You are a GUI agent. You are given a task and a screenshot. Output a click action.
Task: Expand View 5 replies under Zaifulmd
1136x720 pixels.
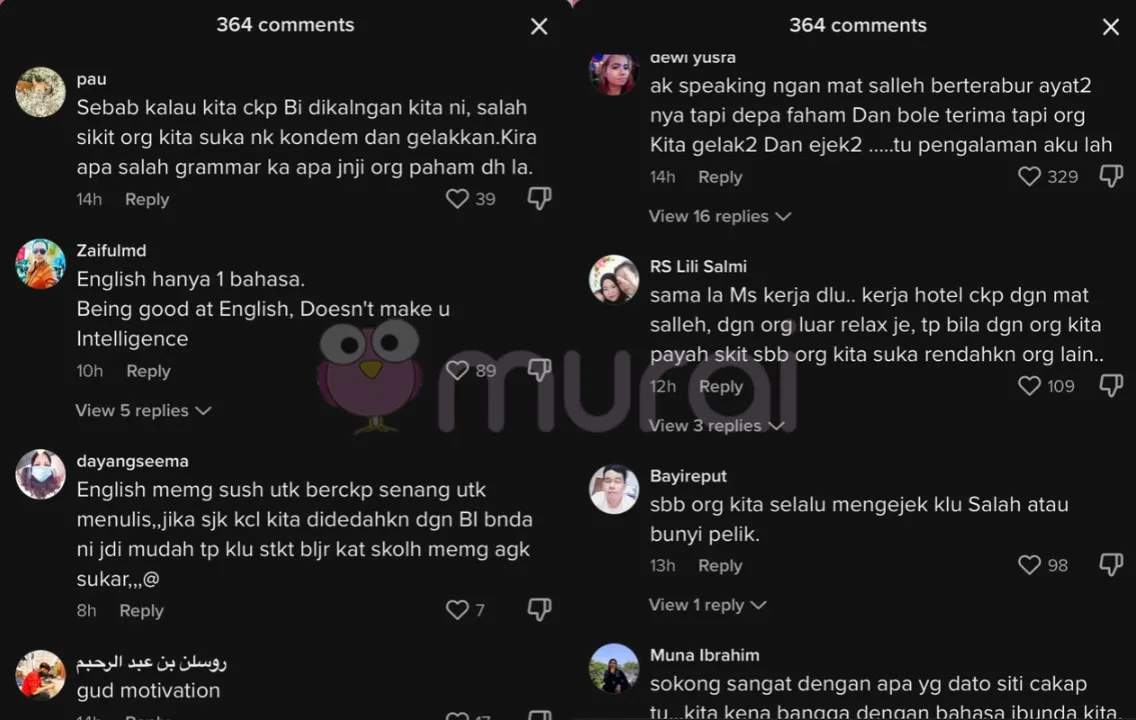(143, 411)
